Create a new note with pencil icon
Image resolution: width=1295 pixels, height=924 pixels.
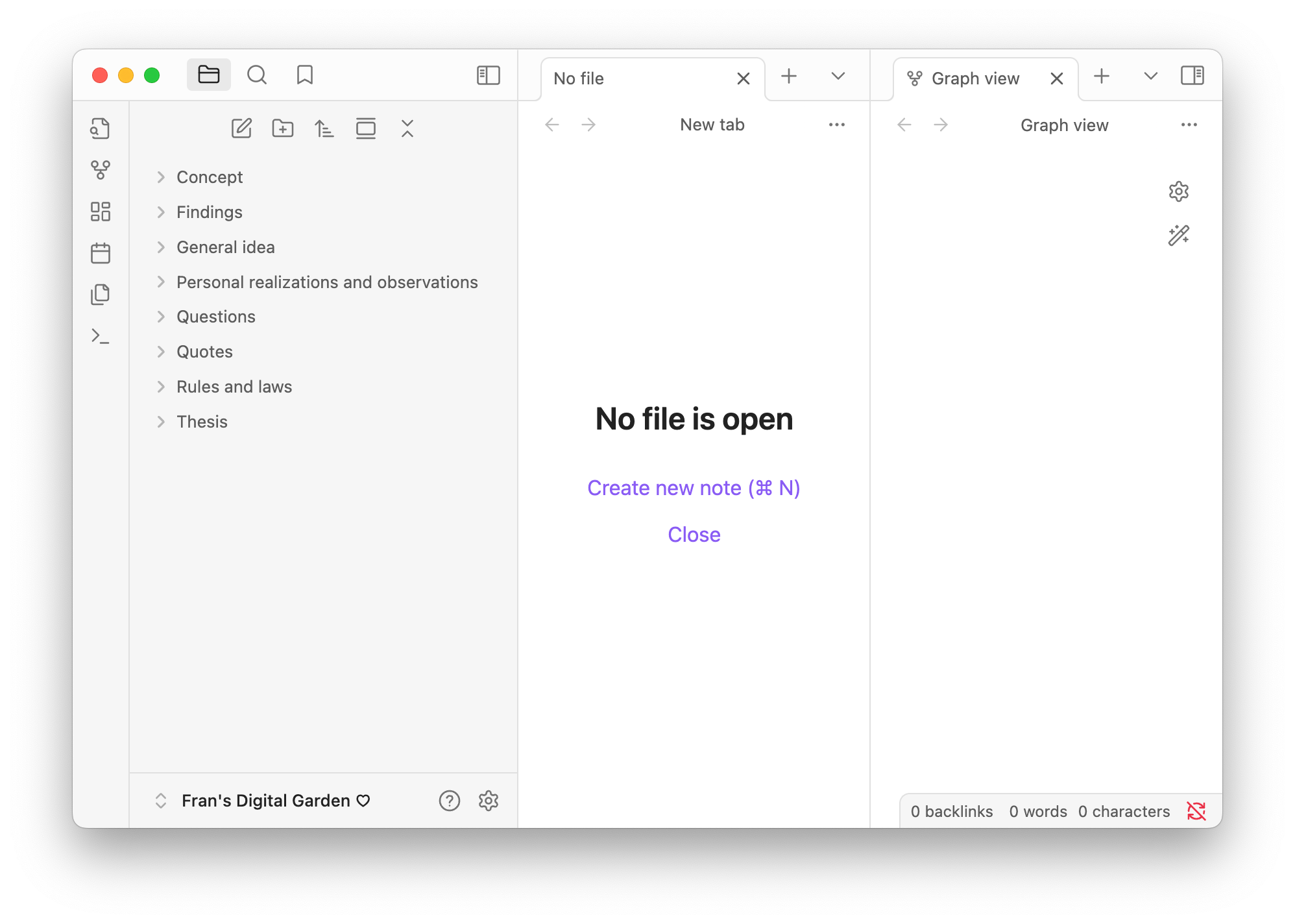pos(241,128)
